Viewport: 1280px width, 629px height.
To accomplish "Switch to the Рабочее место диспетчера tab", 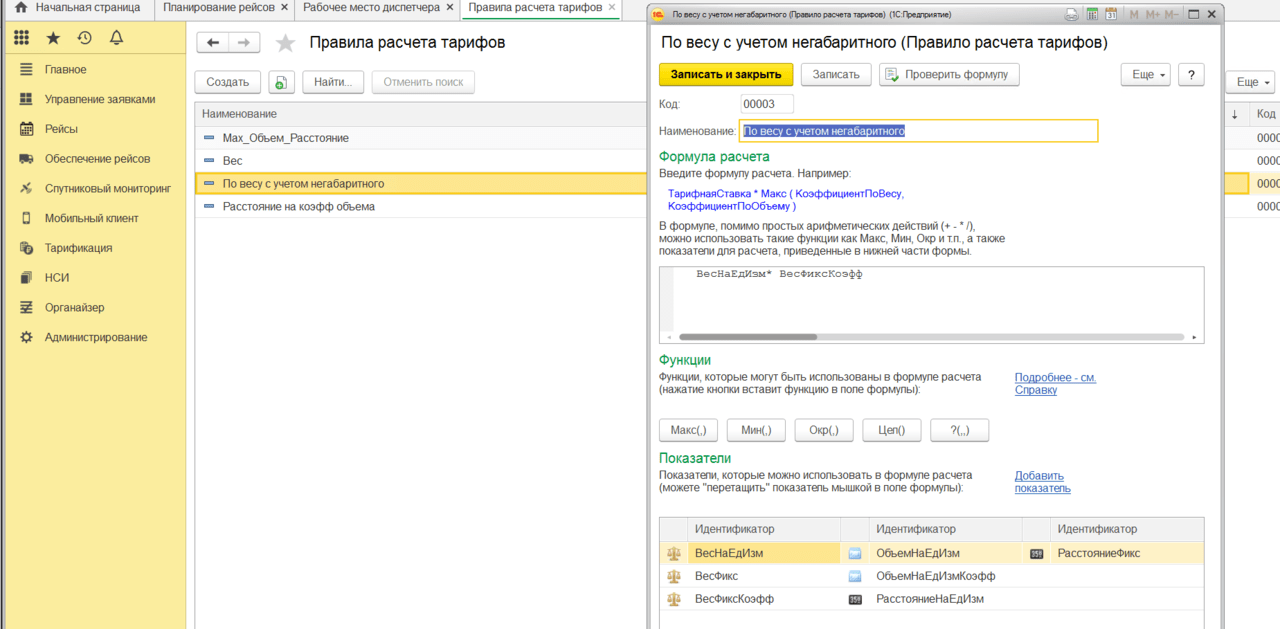I will (x=371, y=7).
